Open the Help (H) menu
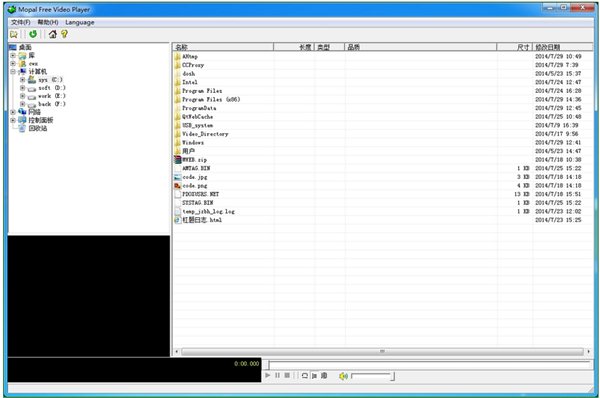The height and width of the screenshot is (398, 600). [x=48, y=23]
